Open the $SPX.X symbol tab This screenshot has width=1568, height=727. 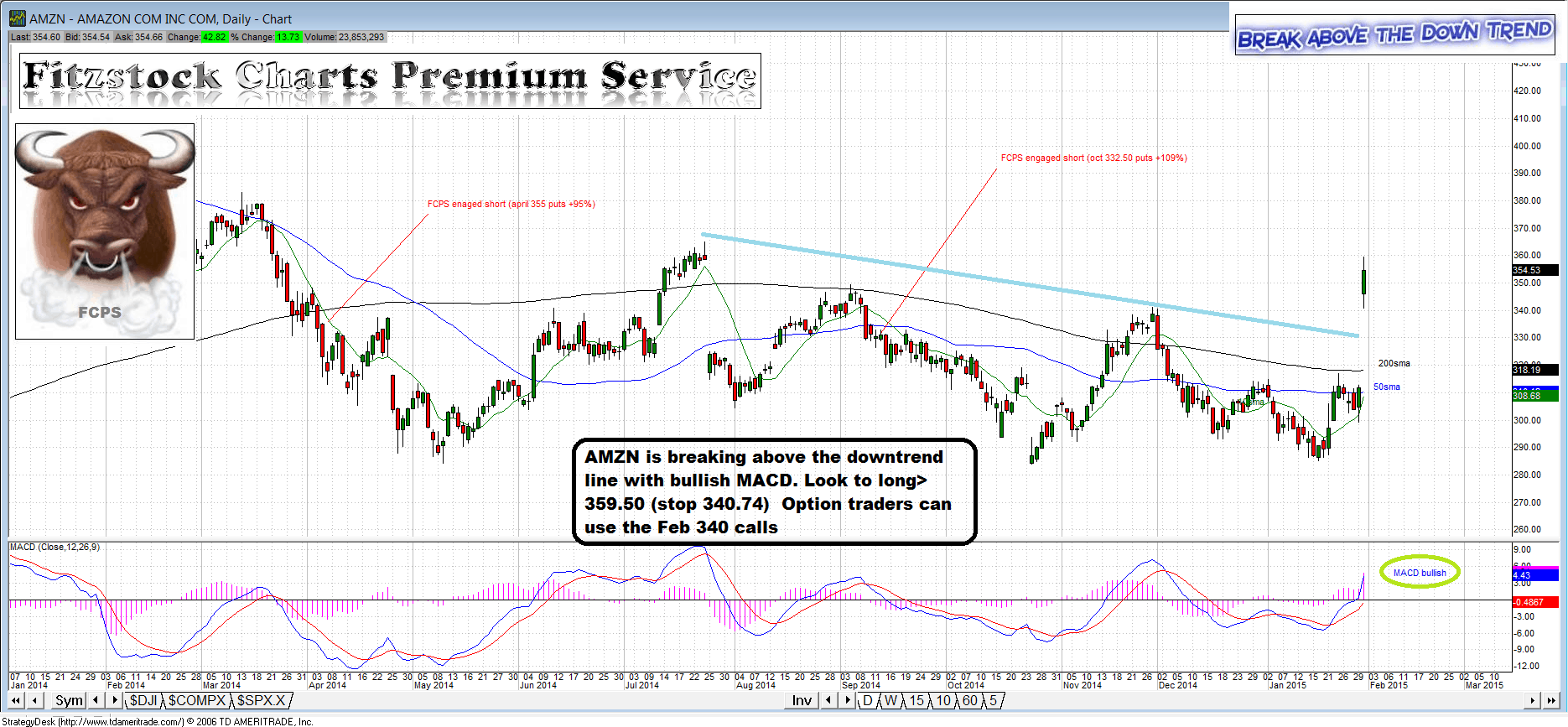261,700
